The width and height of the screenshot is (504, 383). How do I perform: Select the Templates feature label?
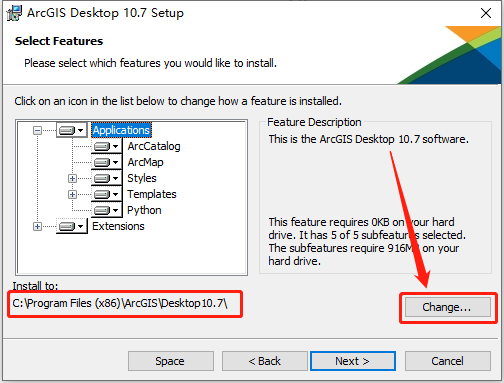click(152, 194)
